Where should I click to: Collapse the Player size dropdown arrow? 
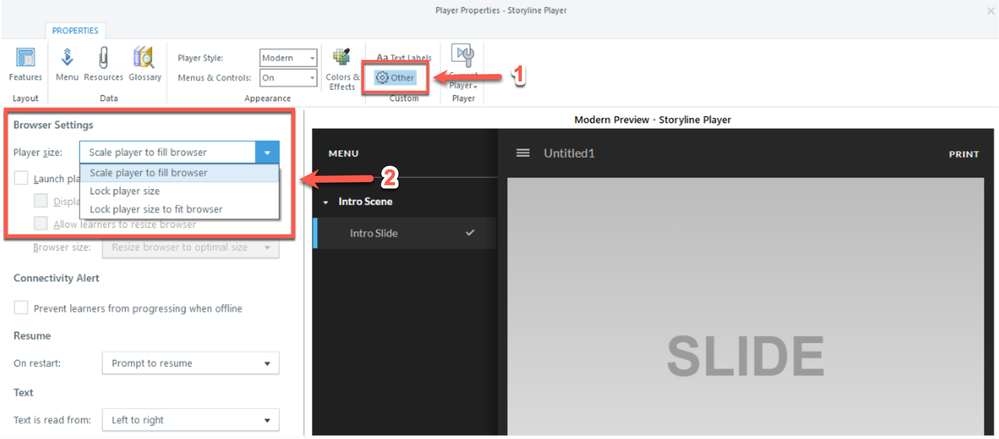(267, 152)
